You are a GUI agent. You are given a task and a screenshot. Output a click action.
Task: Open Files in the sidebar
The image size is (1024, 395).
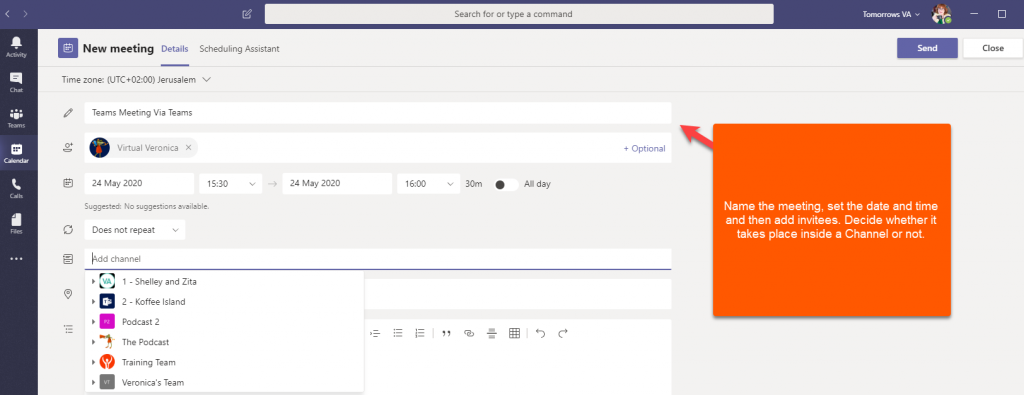pyautogui.click(x=16, y=223)
